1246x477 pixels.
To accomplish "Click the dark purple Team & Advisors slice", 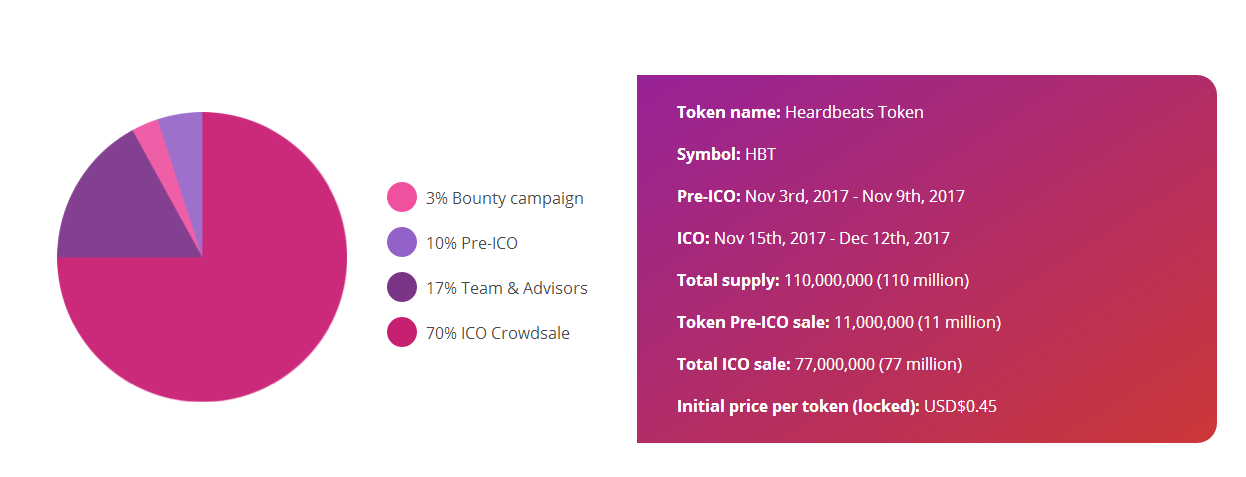I will click(x=110, y=210).
